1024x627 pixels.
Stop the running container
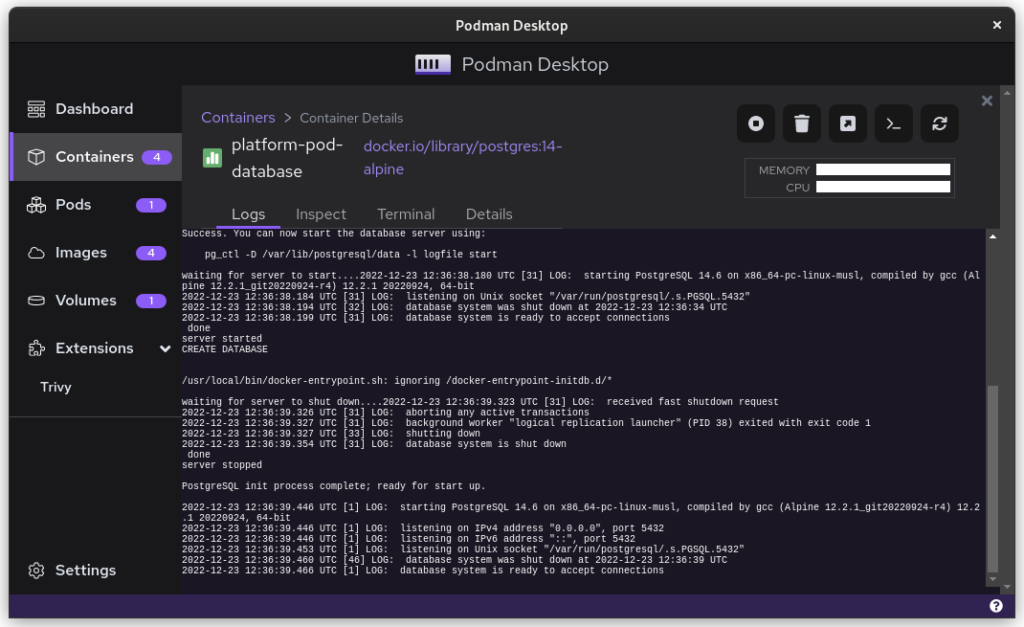point(756,124)
